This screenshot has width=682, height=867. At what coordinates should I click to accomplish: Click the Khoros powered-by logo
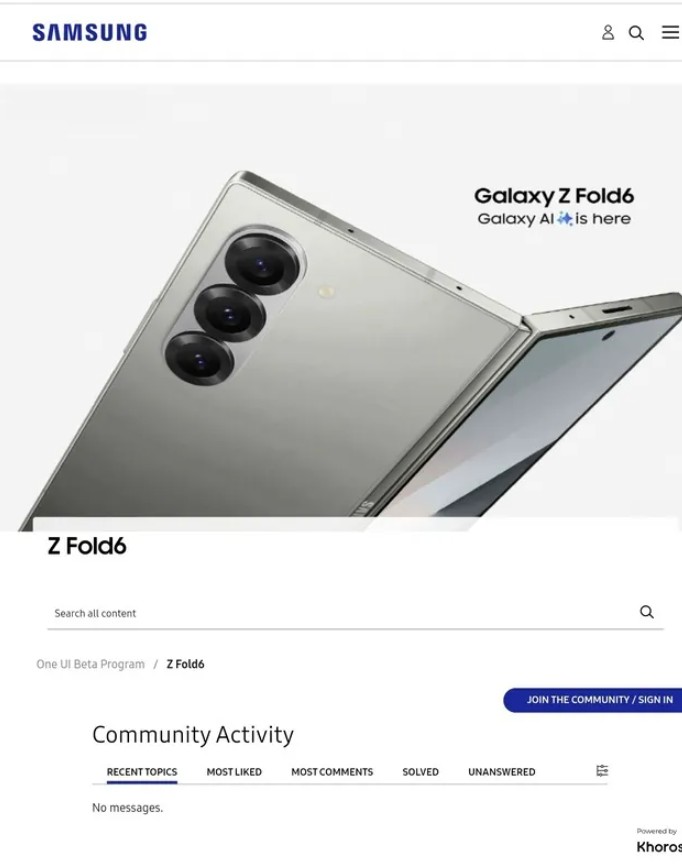click(659, 847)
